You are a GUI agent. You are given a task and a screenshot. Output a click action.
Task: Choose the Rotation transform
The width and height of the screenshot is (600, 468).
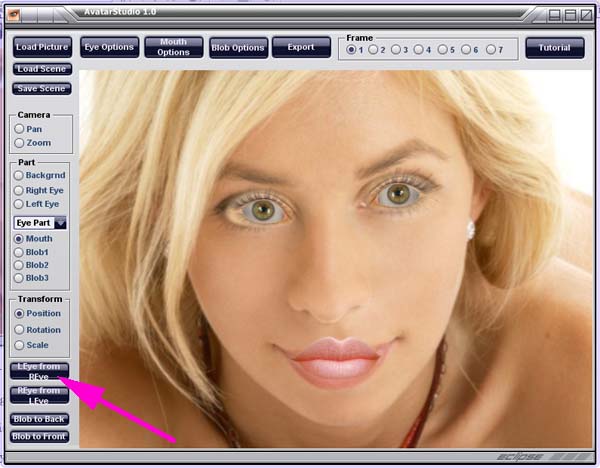(x=19, y=329)
